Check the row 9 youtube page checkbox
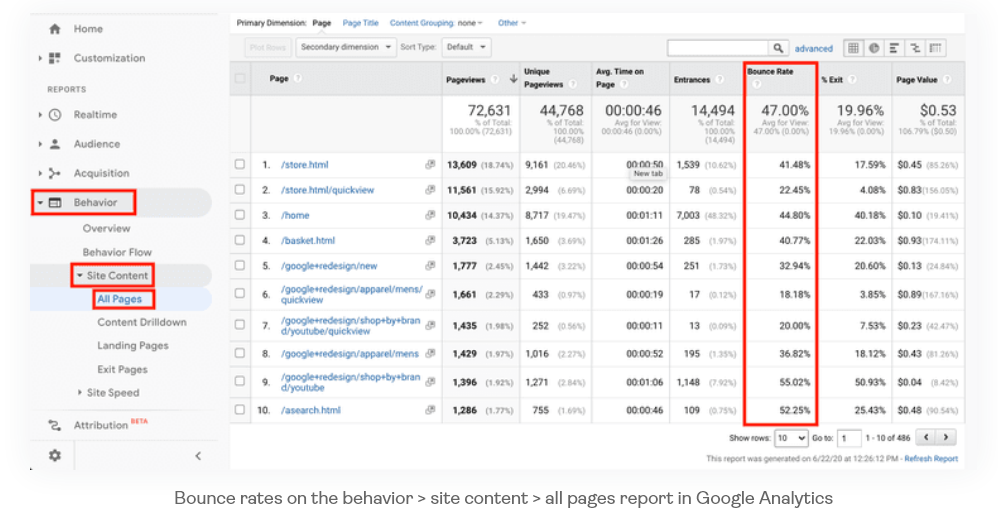998x521 pixels. tap(240, 381)
